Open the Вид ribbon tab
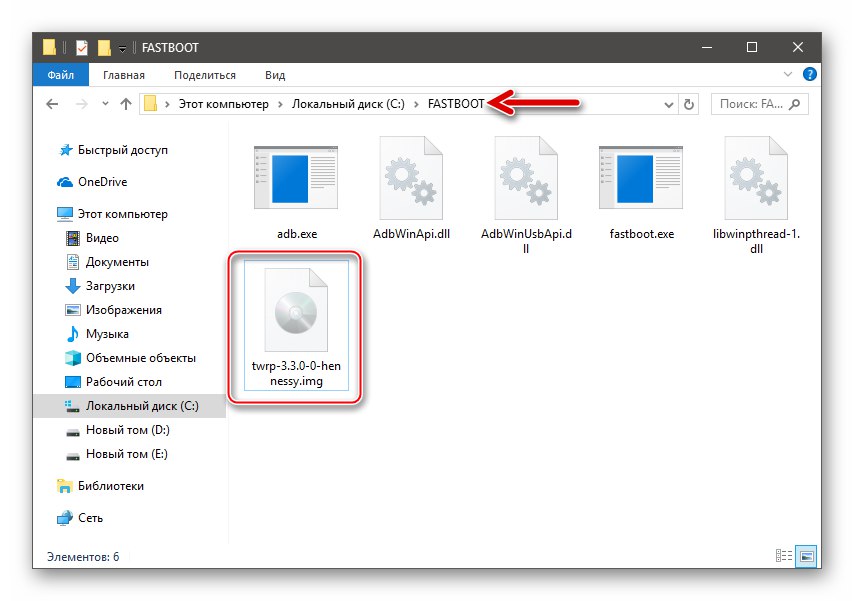This screenshot has width=854, height=601. click(x=275, y=75)
